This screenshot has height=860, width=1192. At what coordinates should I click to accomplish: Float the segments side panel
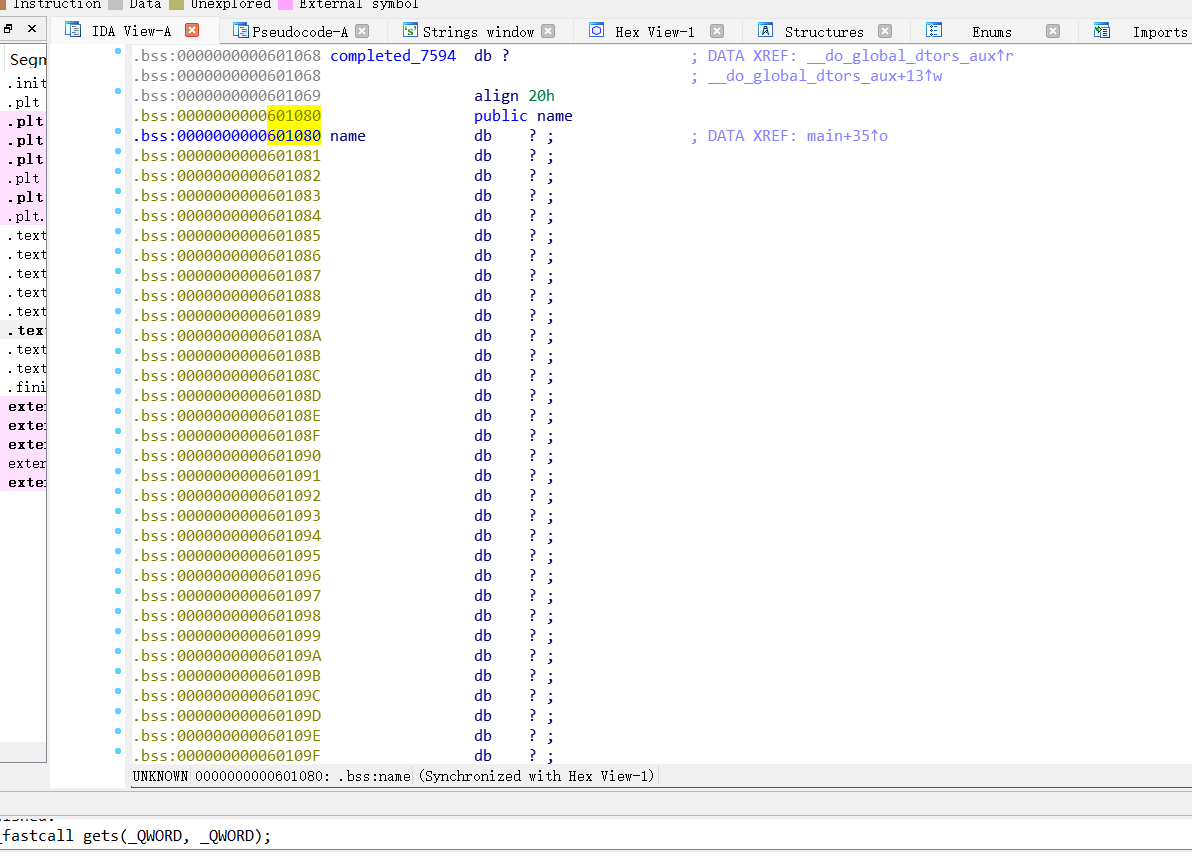(x=8, y=29)
